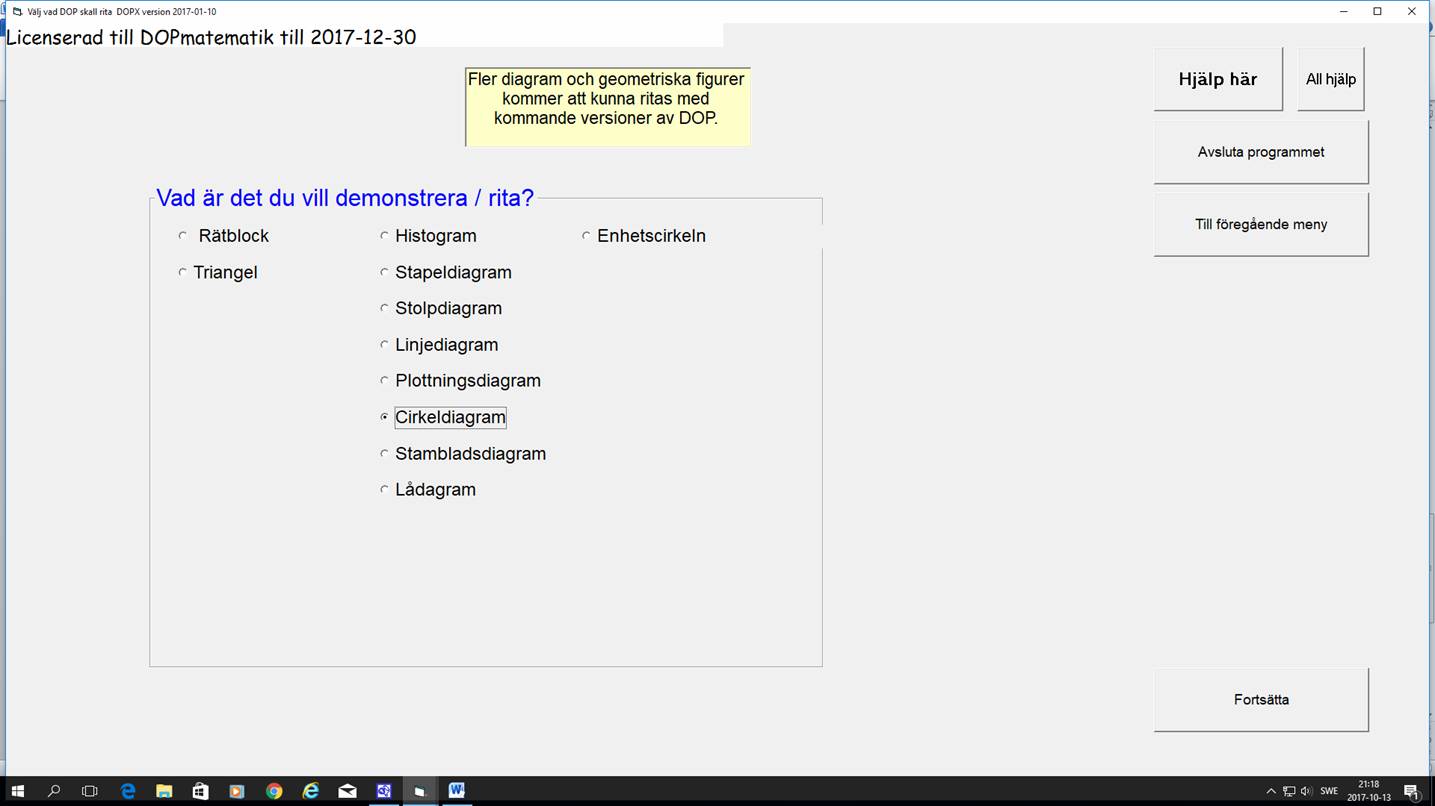This screenshot has width=1435, height=806.
Task: Open Microsoft Edge from the taskbar
Action: point(128,791)
